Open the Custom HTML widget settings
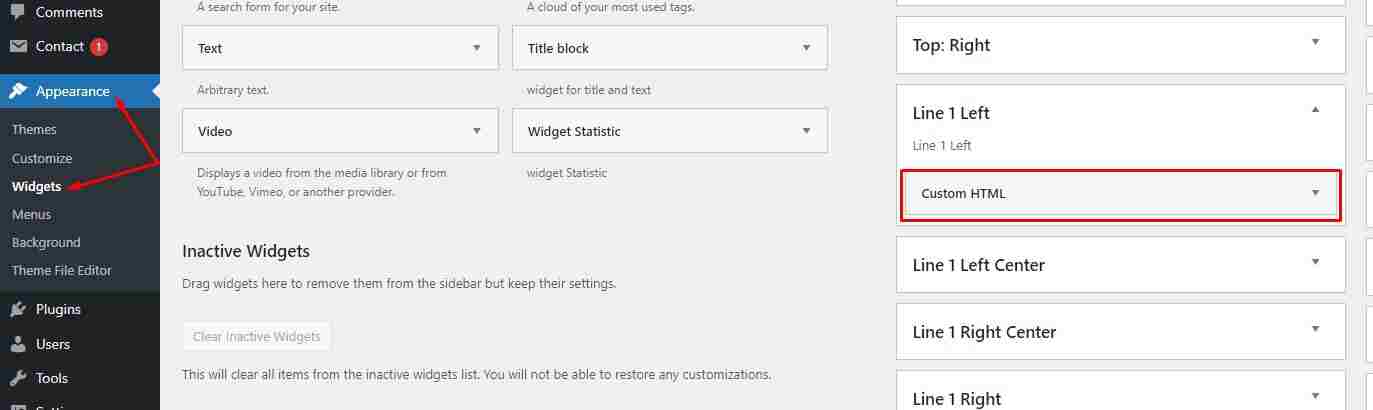 (1315, 193)
